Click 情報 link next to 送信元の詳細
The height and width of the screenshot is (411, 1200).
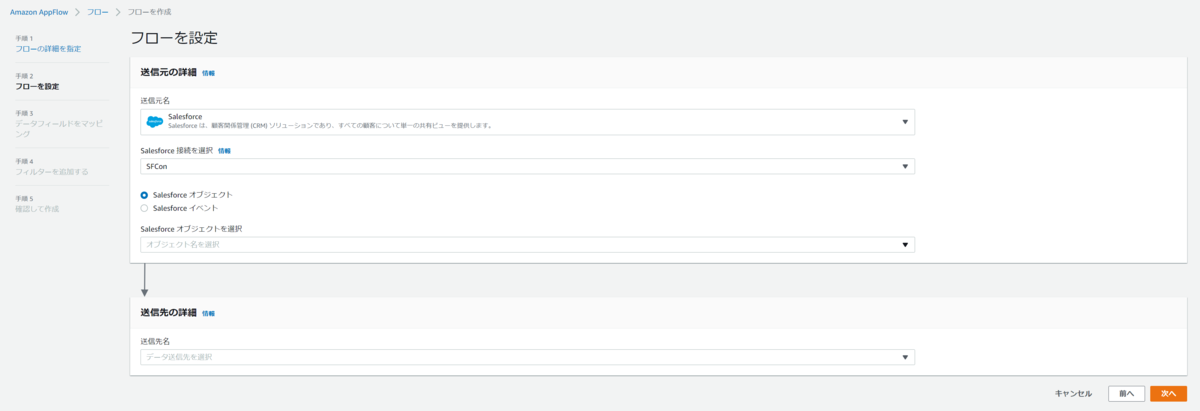pos(208,73)
